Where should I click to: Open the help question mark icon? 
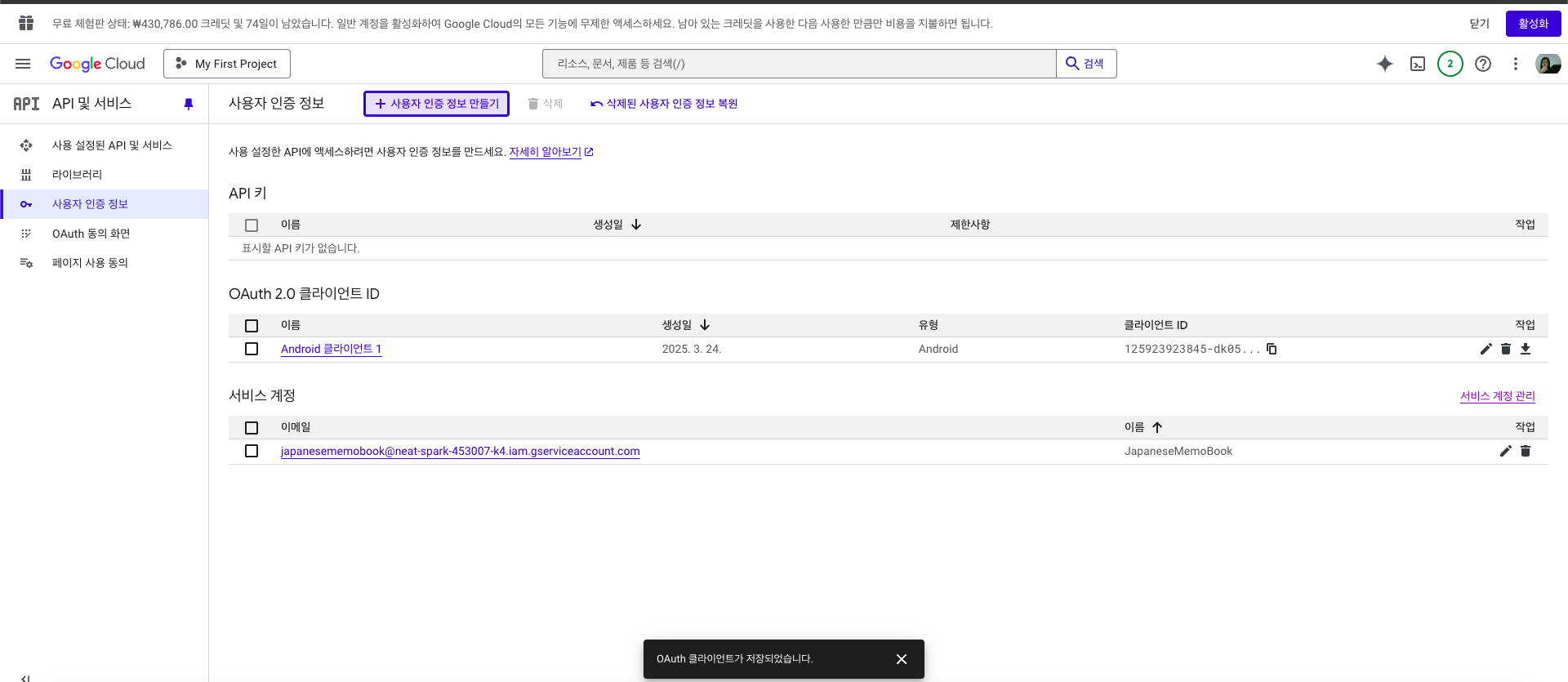1483,64
